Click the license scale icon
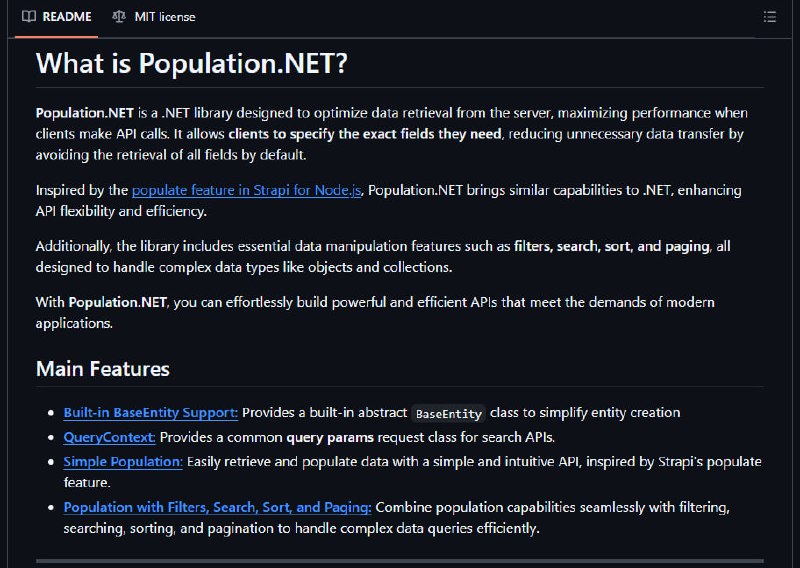 (x=119, y=17)
